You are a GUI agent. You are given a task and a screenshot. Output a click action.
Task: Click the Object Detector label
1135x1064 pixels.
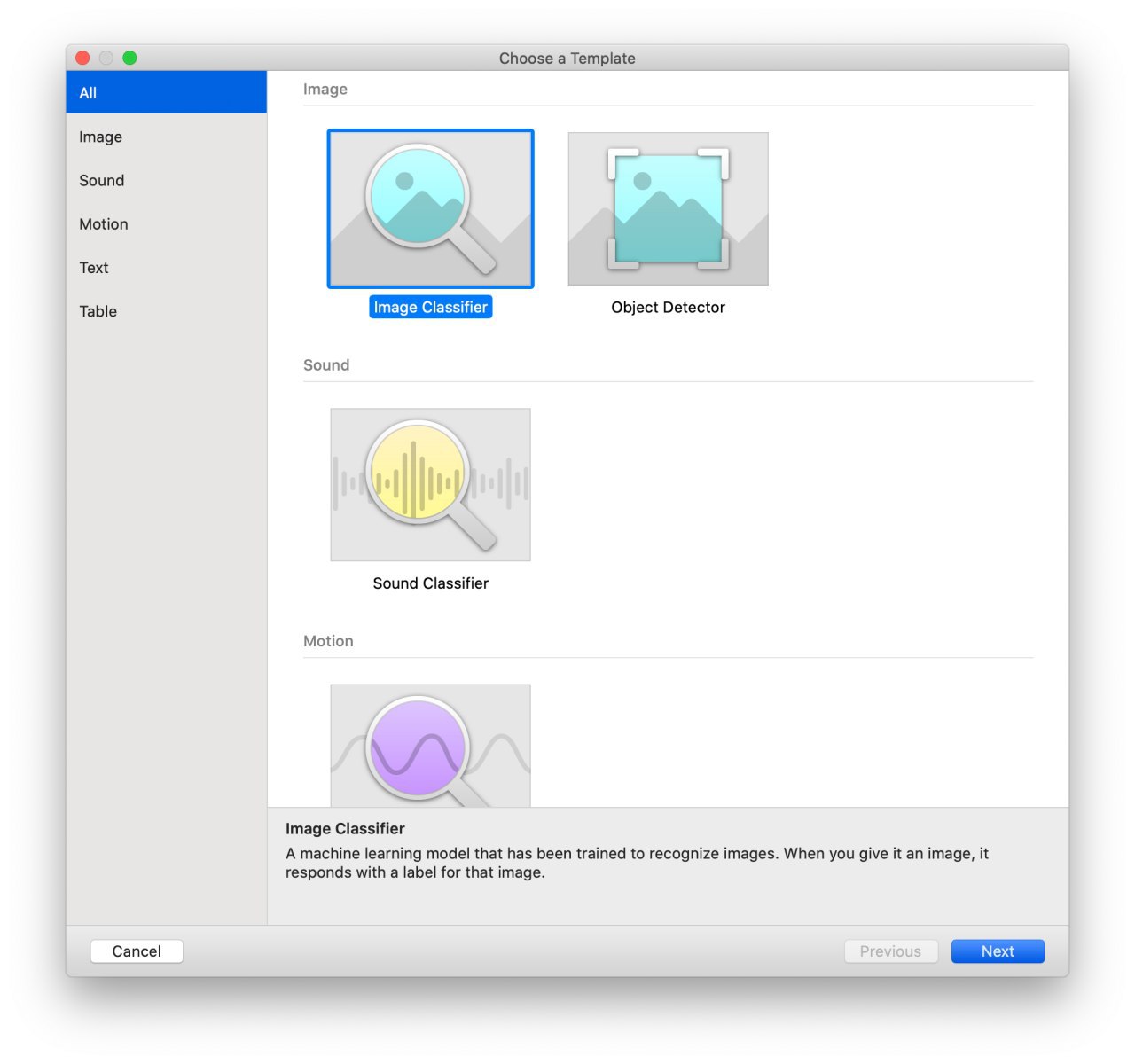(x=669, y=307)
